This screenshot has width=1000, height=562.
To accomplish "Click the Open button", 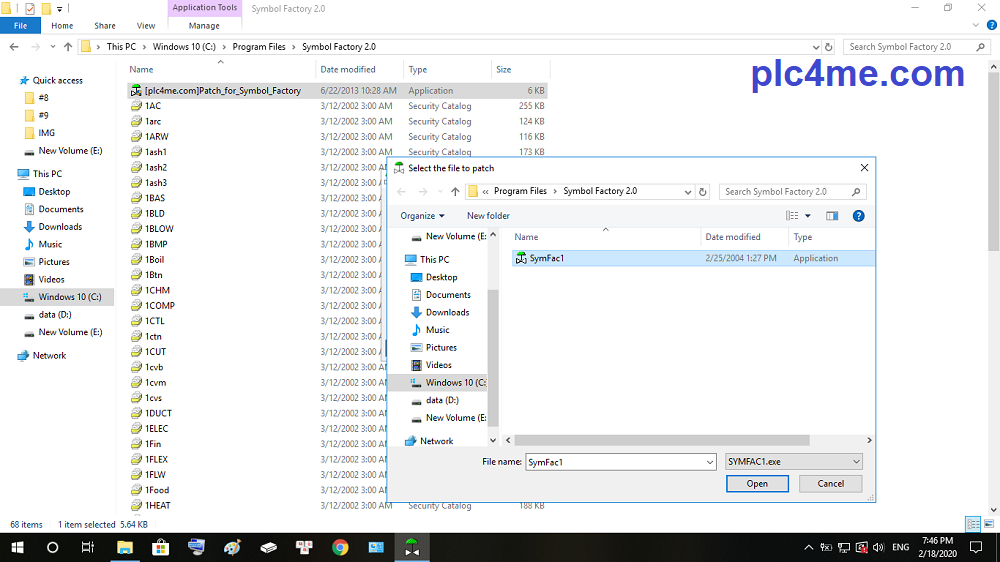I will click(757, 484).
